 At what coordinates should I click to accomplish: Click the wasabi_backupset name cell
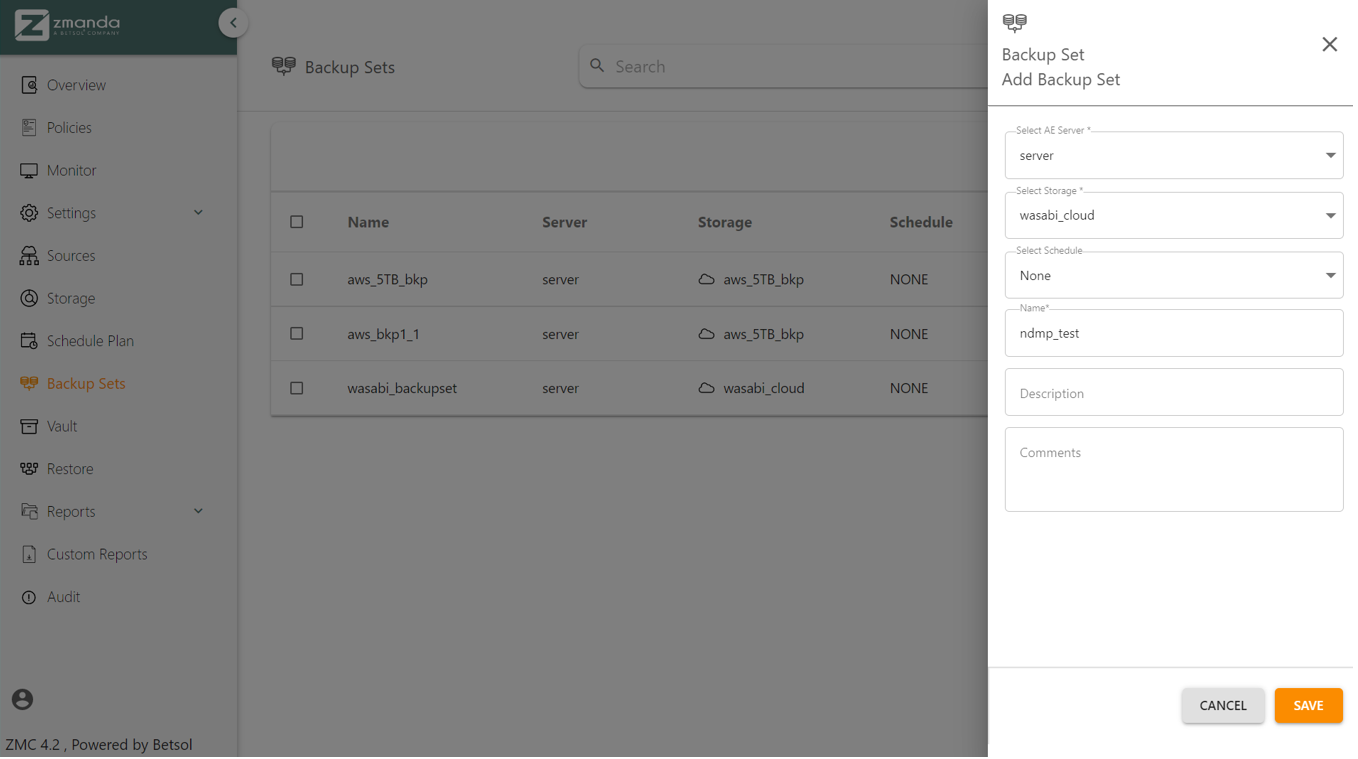pyautogui.click(x=403, y=389)
